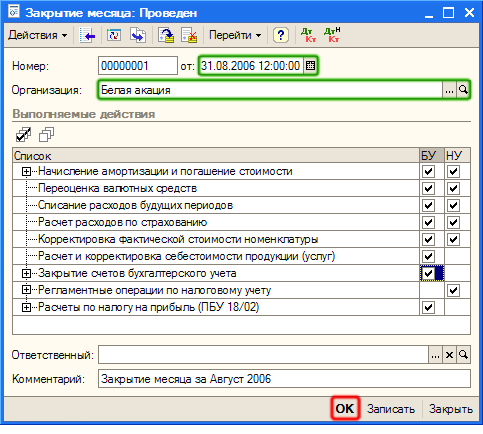
Task: Click the check all actions icon
Action: click(x=23, y=135)
